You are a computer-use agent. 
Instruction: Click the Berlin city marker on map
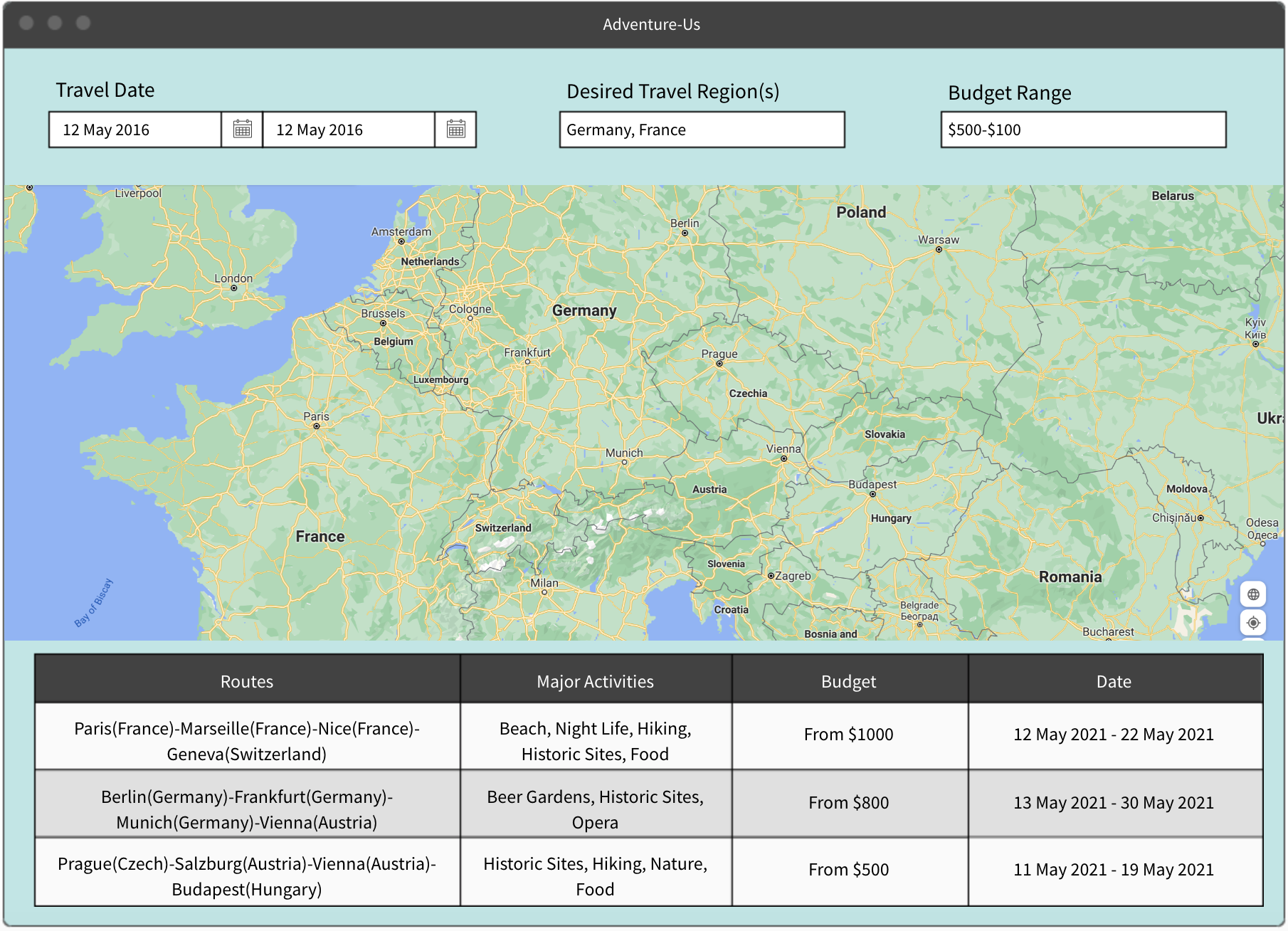[x=685, y=233]
